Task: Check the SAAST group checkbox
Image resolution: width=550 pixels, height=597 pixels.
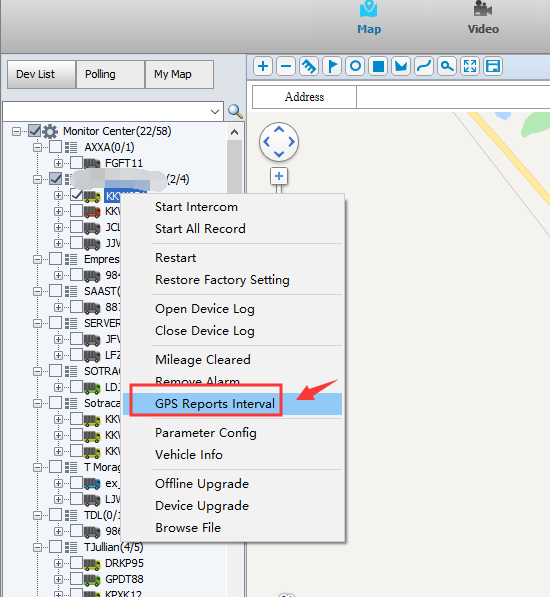Action: coord(56,291)
